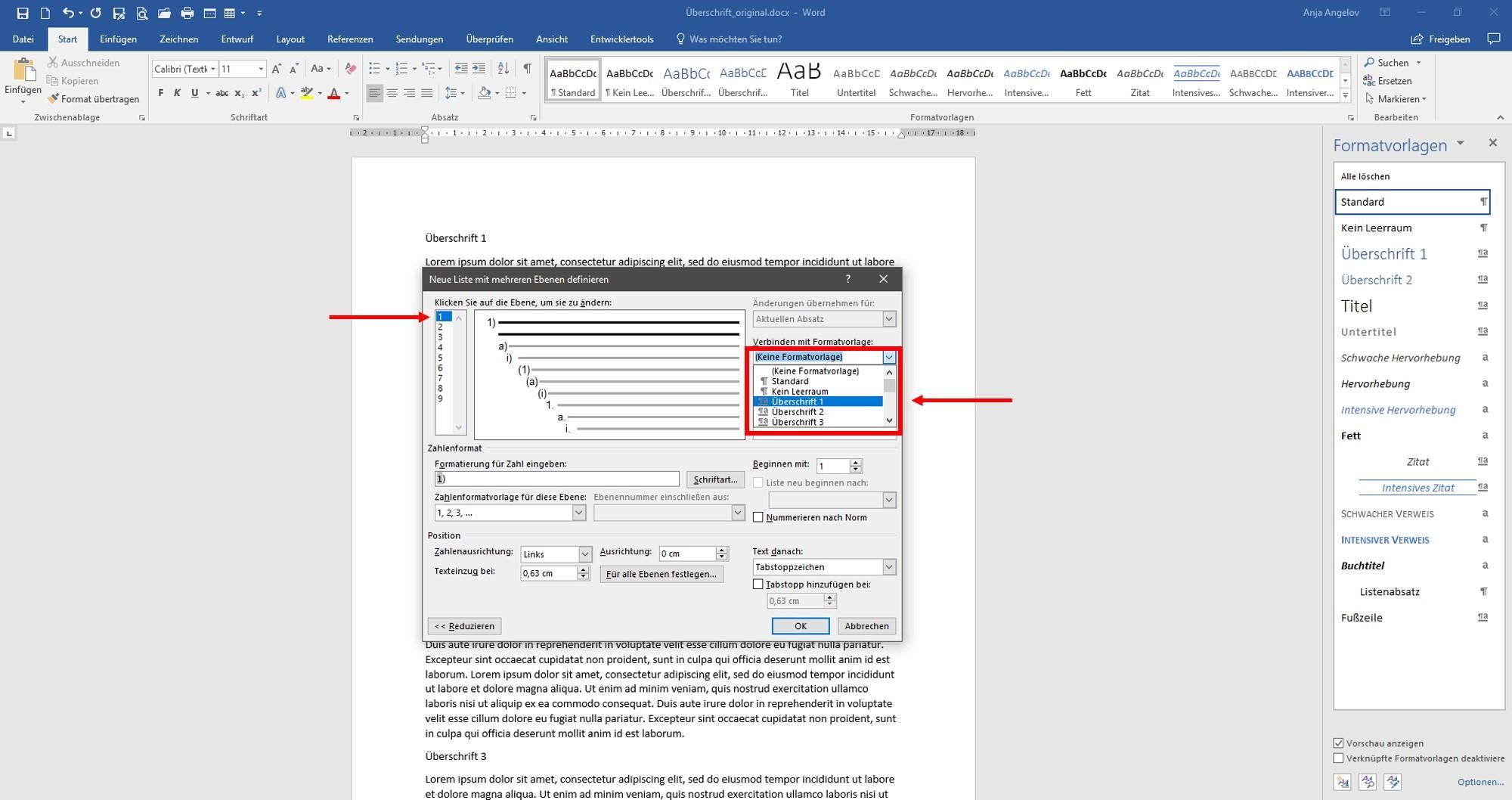
Task: Center text alignment icon
Action: 392,93
